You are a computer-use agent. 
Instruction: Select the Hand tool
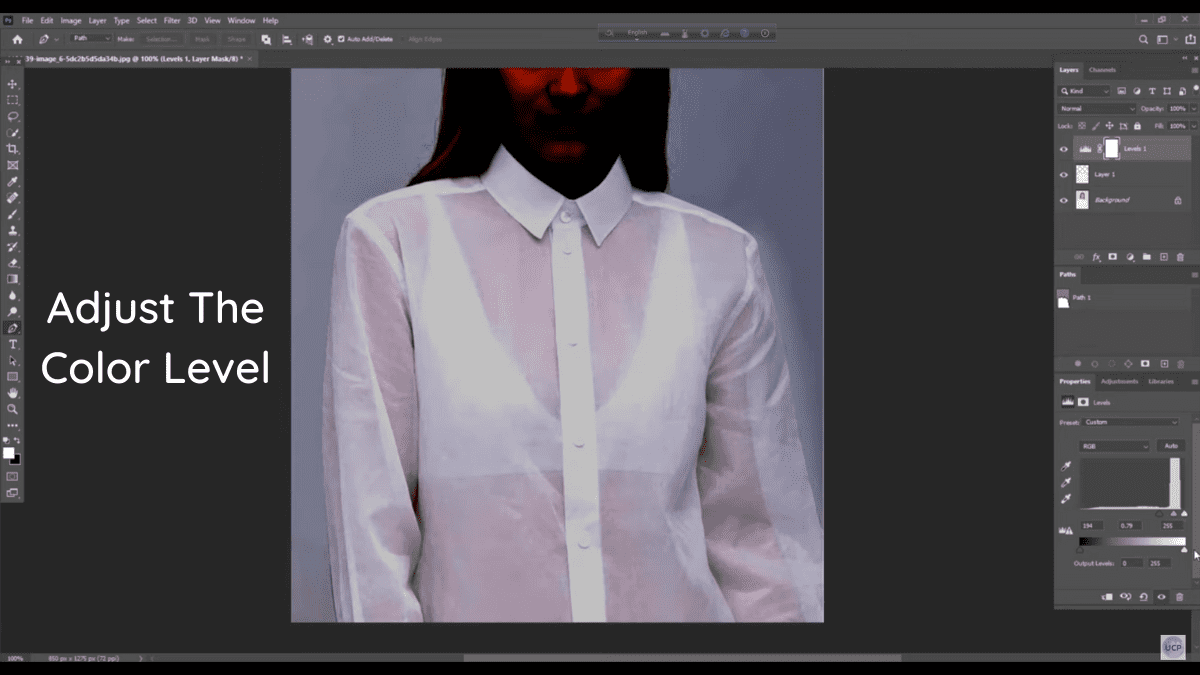[13, 393]
